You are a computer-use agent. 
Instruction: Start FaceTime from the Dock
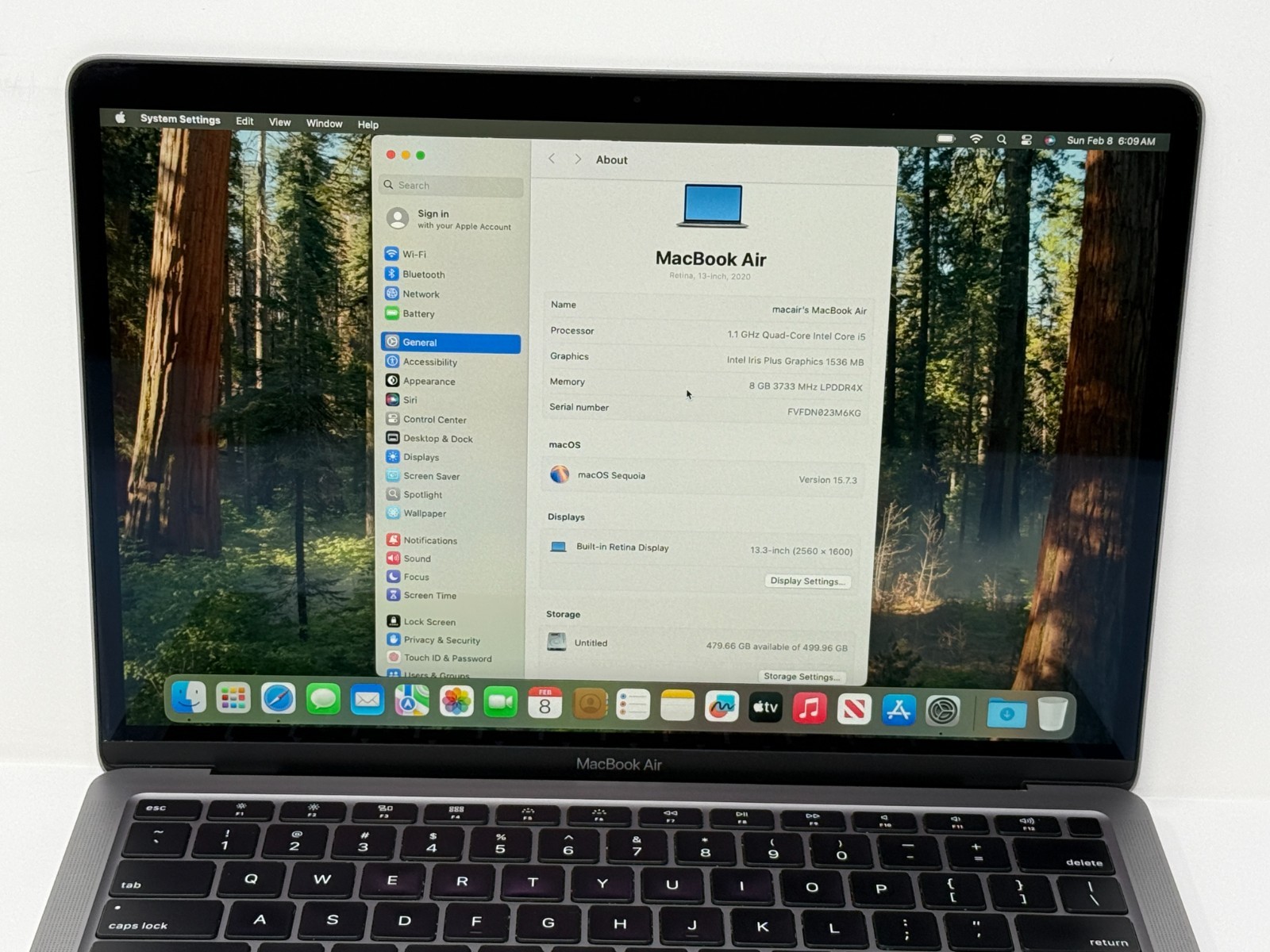click(x=501, y=703)
